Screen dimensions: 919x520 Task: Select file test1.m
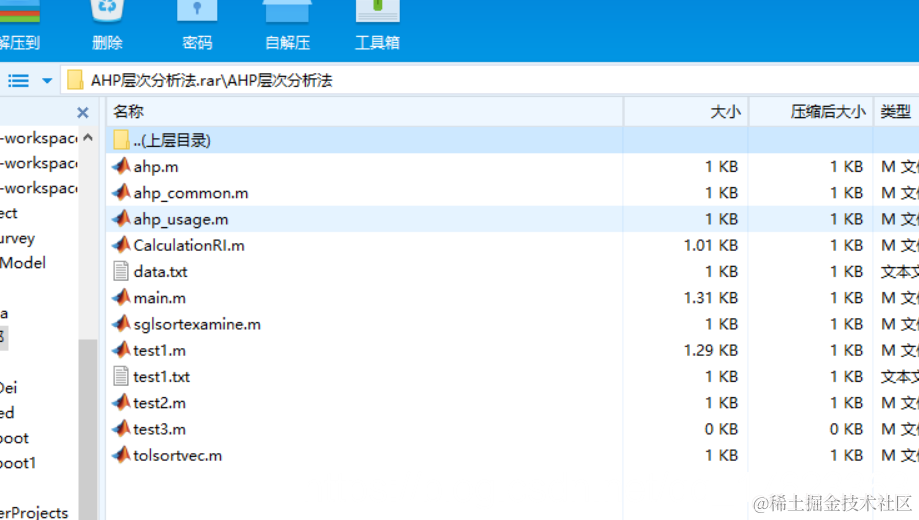[159, 351]
